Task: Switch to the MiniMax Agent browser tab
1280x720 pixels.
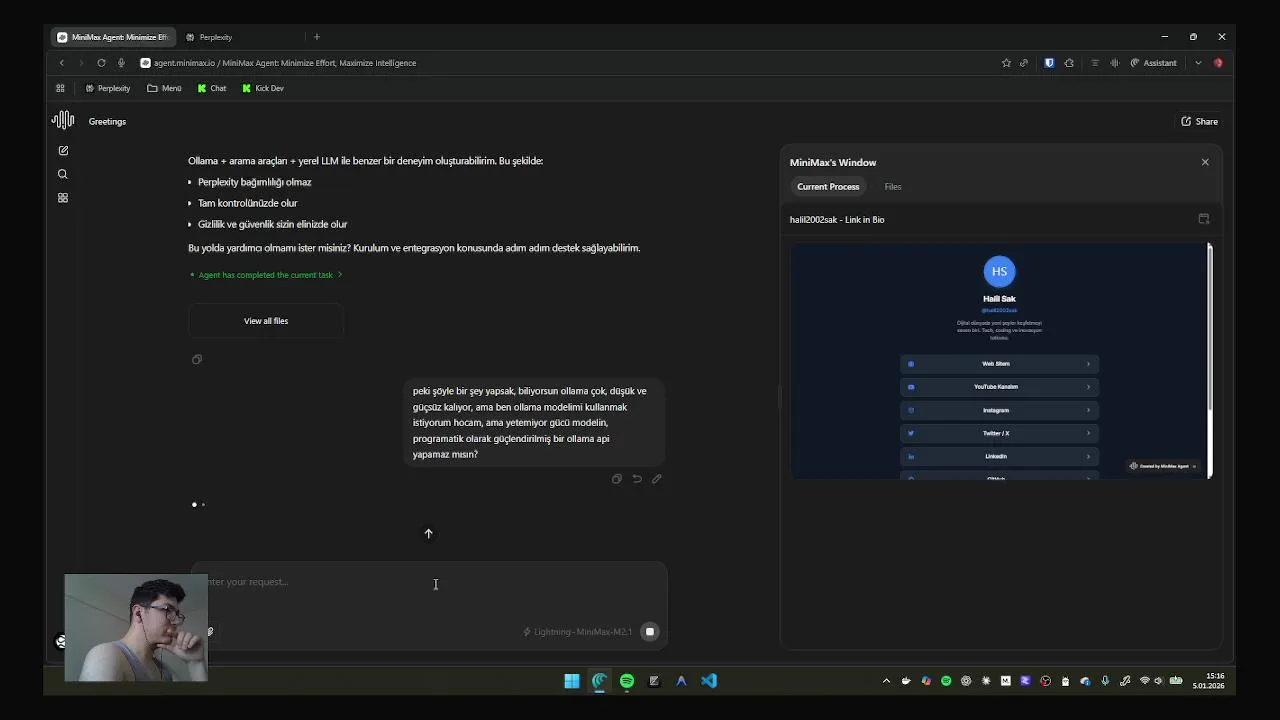Action: click(113, 37)
